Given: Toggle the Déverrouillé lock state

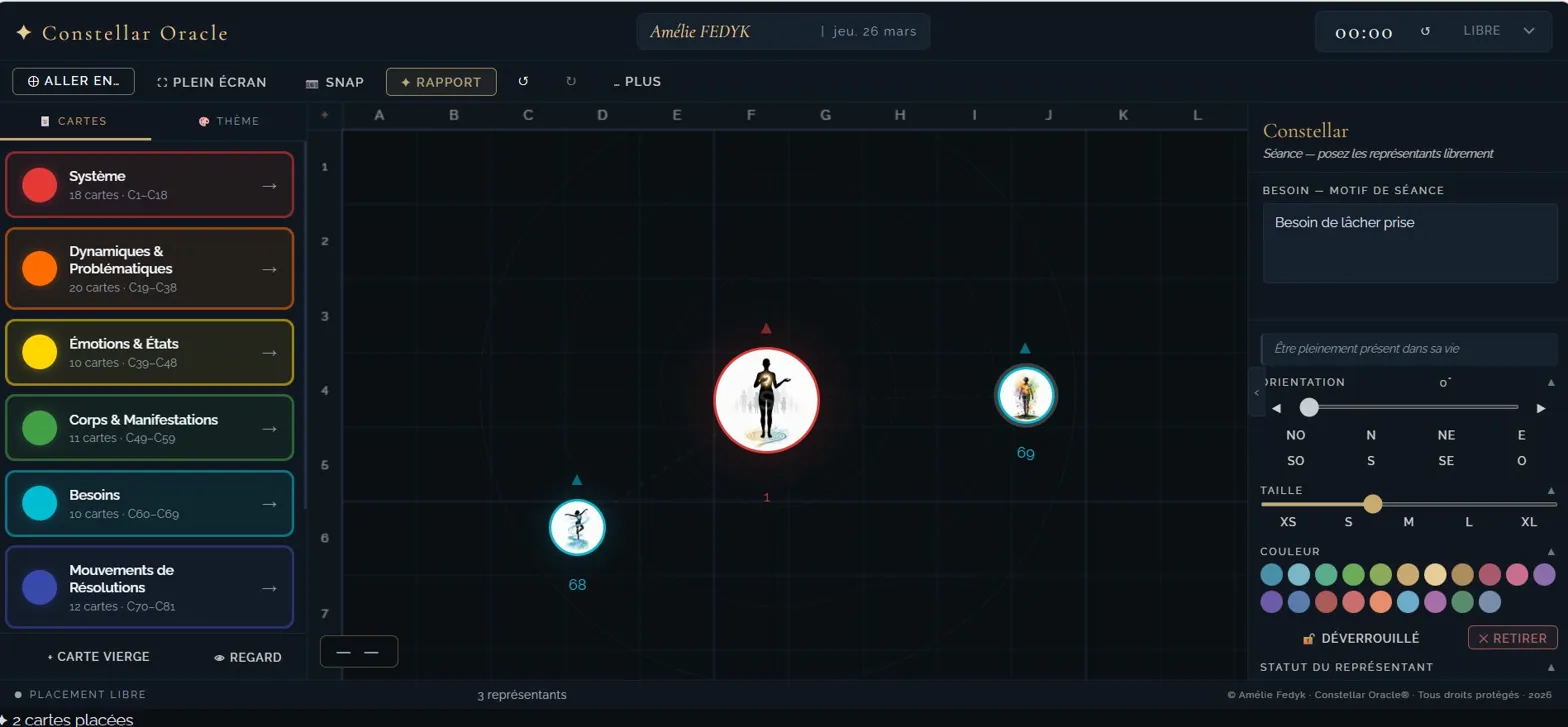Looking at the screenshot, I should 1360,638.
